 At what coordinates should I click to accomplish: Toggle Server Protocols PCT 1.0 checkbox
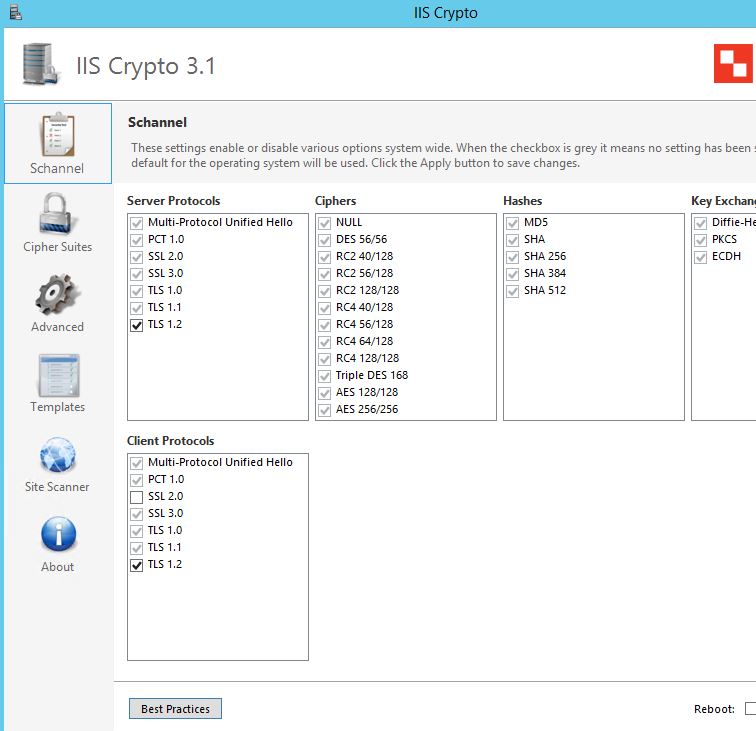point(136,240)
